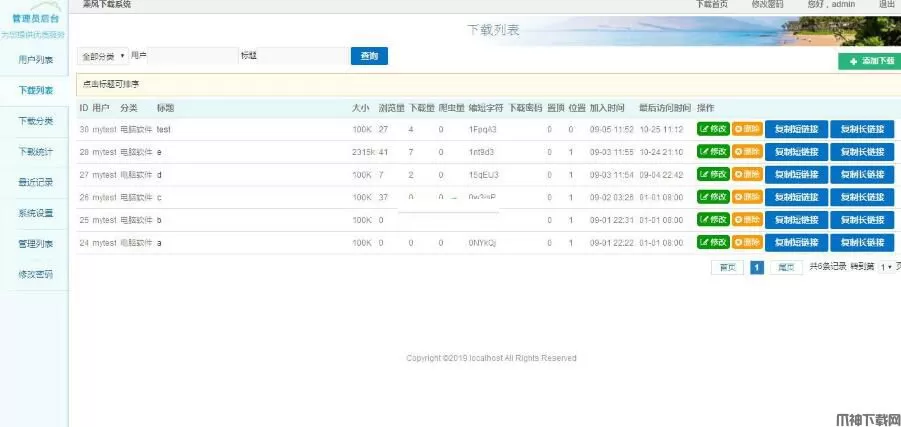The width and height of the screenshot is (901, 427).
Task: Click the 删除 delete button for row a
Action: (747, 243)
